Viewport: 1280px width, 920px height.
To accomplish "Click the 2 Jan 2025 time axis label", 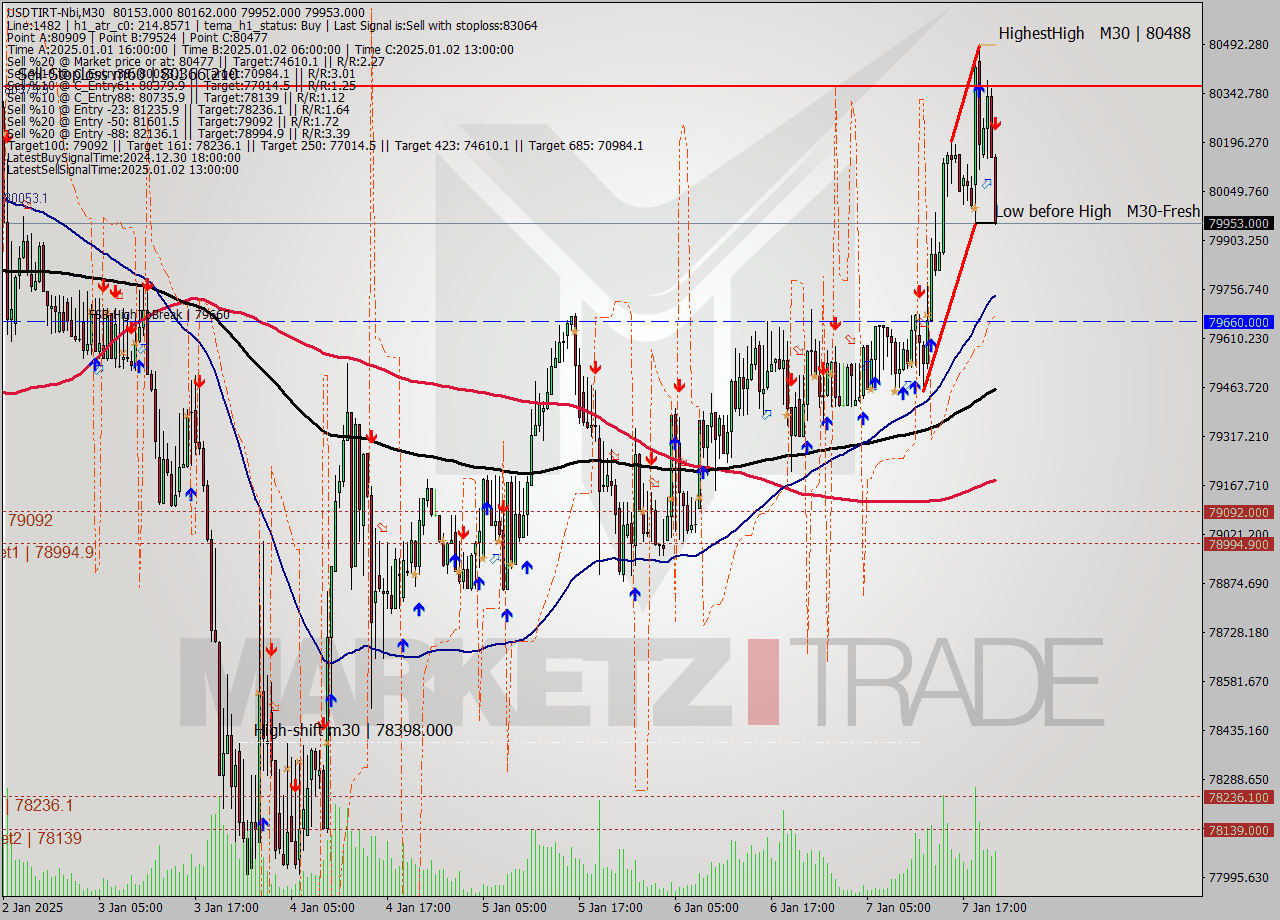I will pos(32,908).
